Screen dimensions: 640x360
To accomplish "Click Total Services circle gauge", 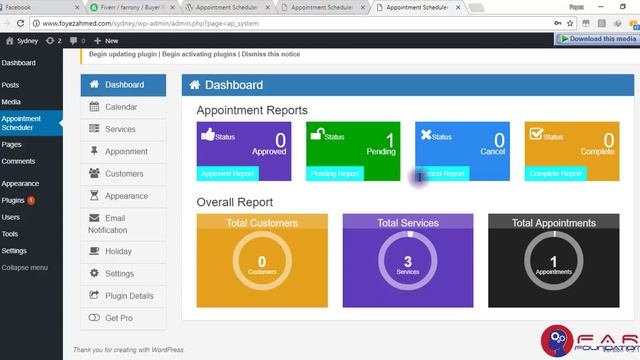I will pos(408,261).
